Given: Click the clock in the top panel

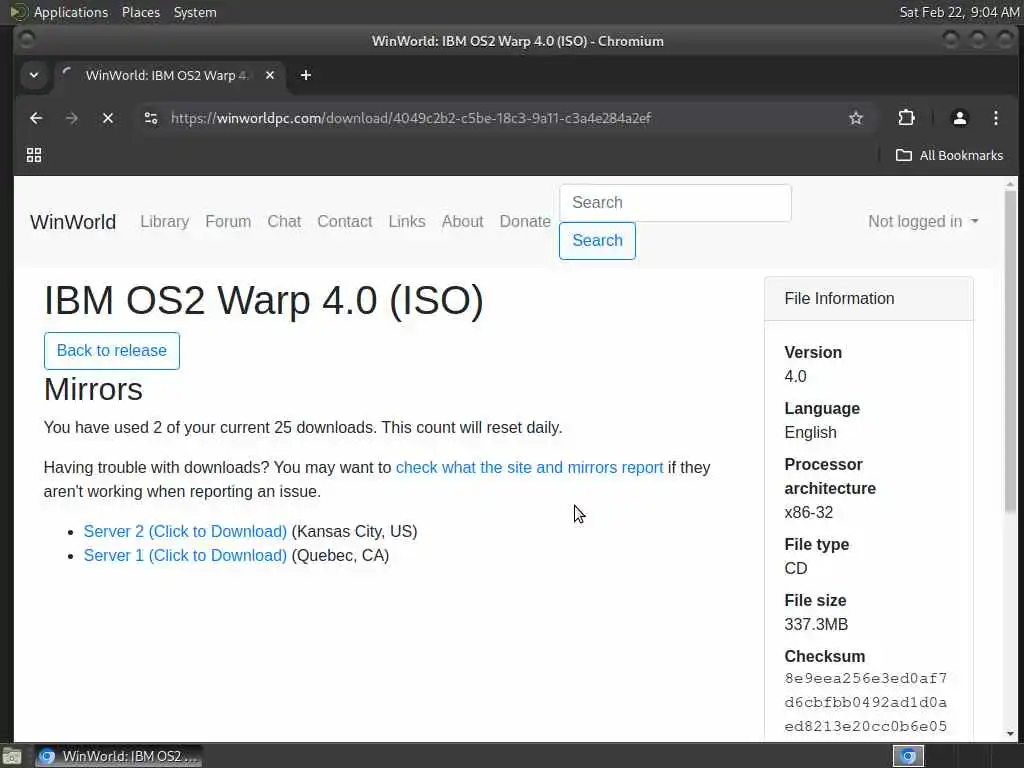Looking at the screenshot, I should (x=959, y=12).
